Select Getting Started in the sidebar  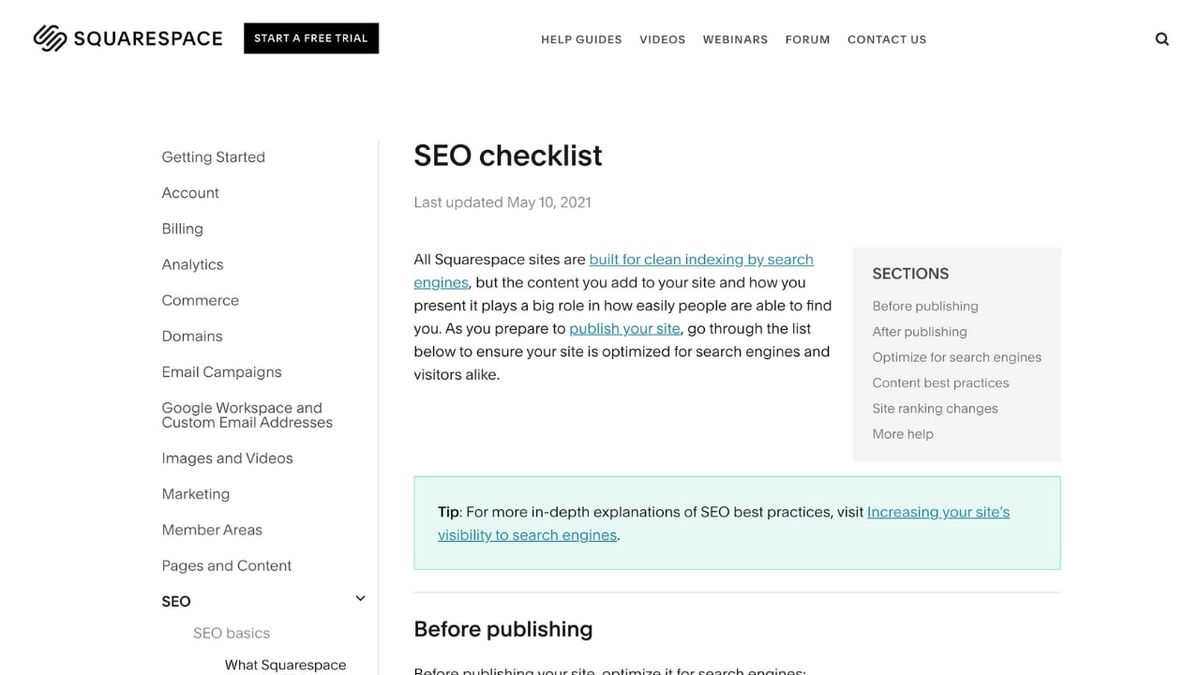point(213,155)
